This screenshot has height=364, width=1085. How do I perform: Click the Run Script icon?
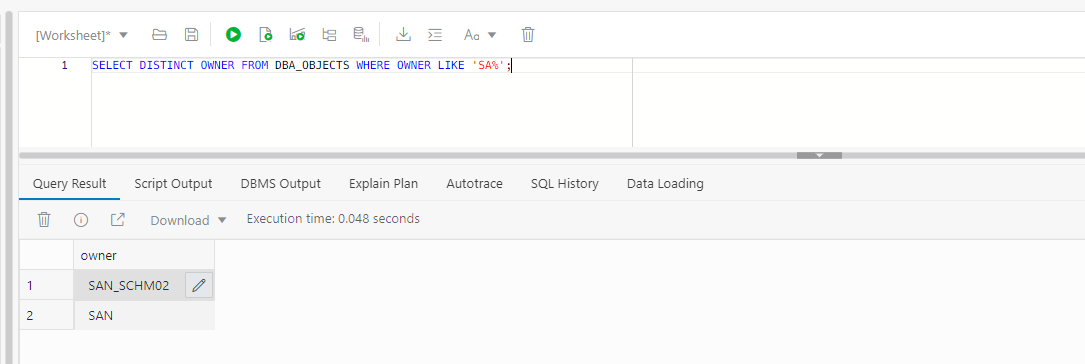266,34
